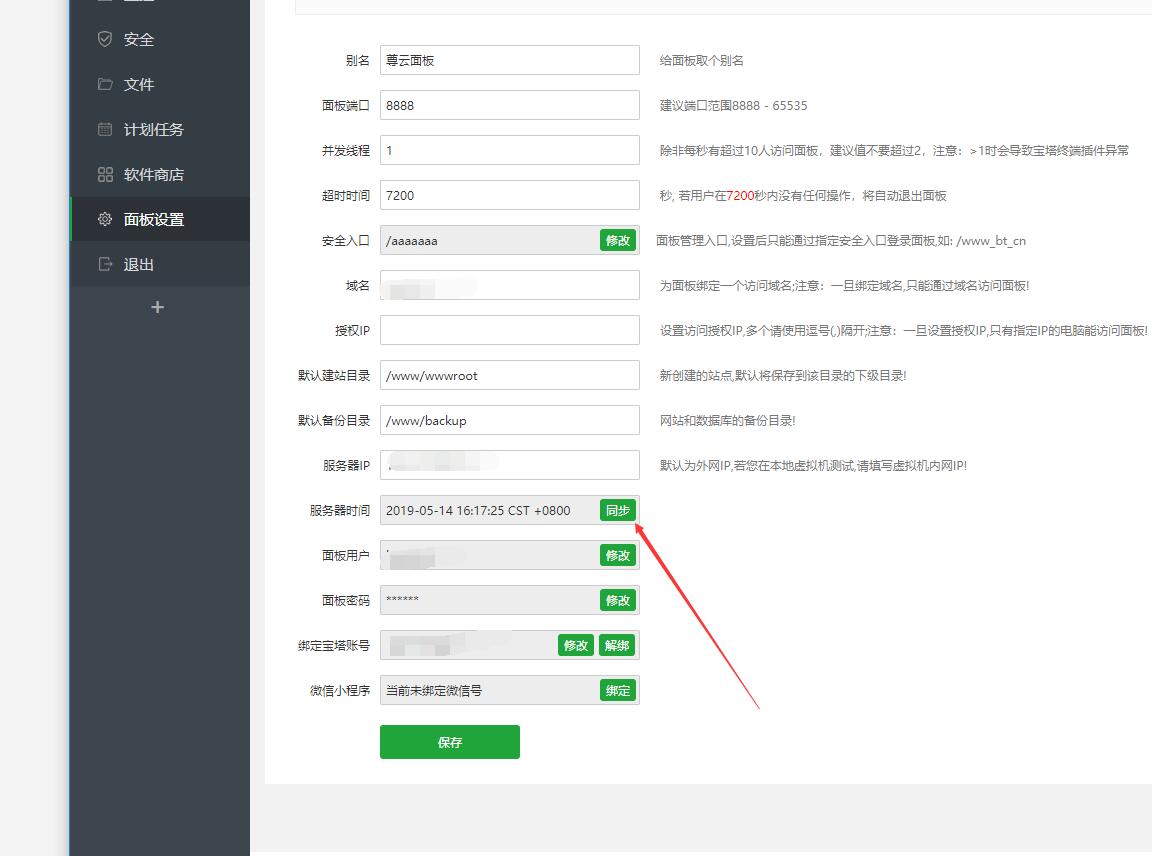Click 同步 to sync server time

pyautogui.click(x=618, y=510)
